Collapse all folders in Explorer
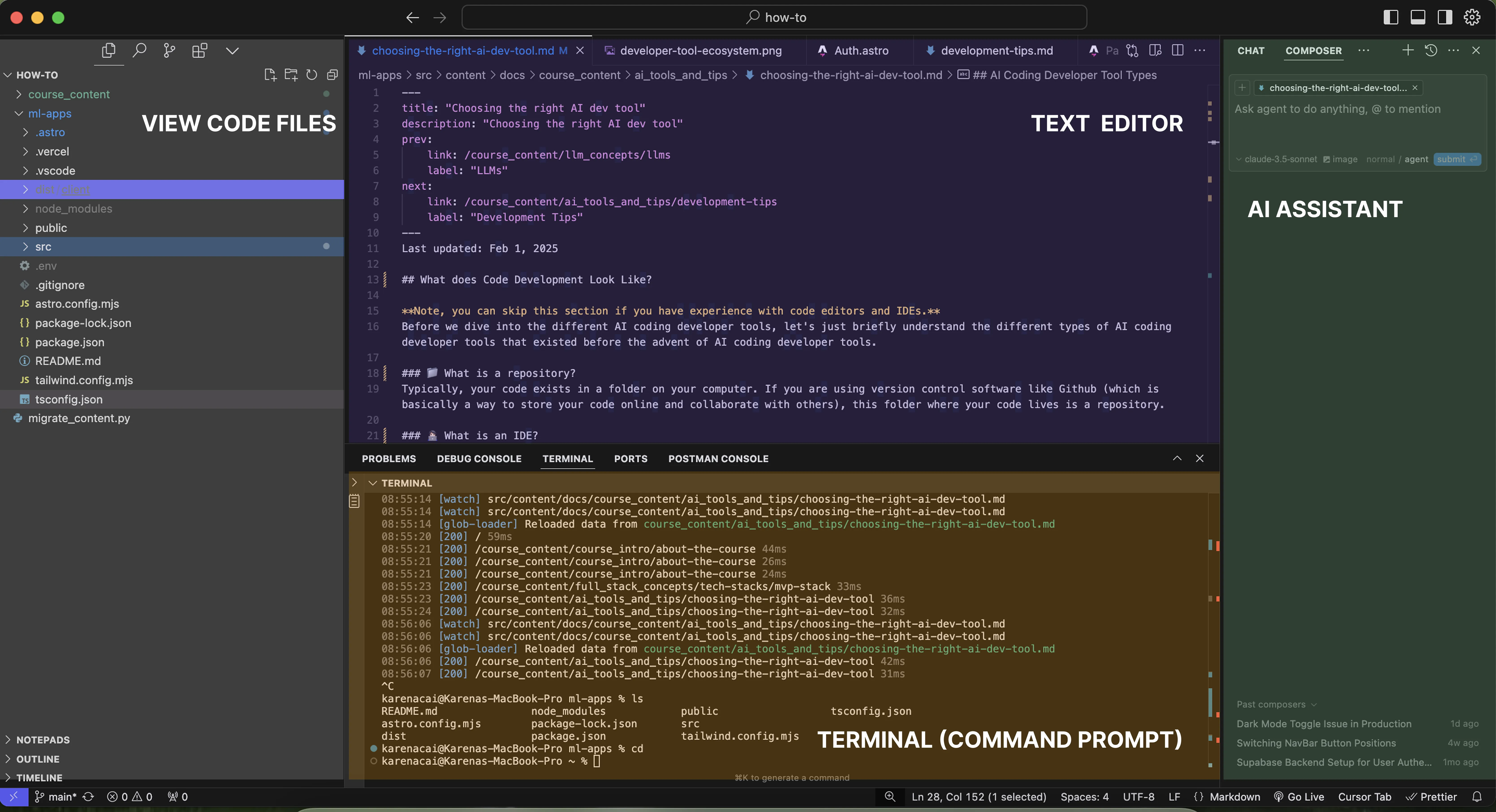Viewport: 1496px width, 812px height. tap(332, 74)
